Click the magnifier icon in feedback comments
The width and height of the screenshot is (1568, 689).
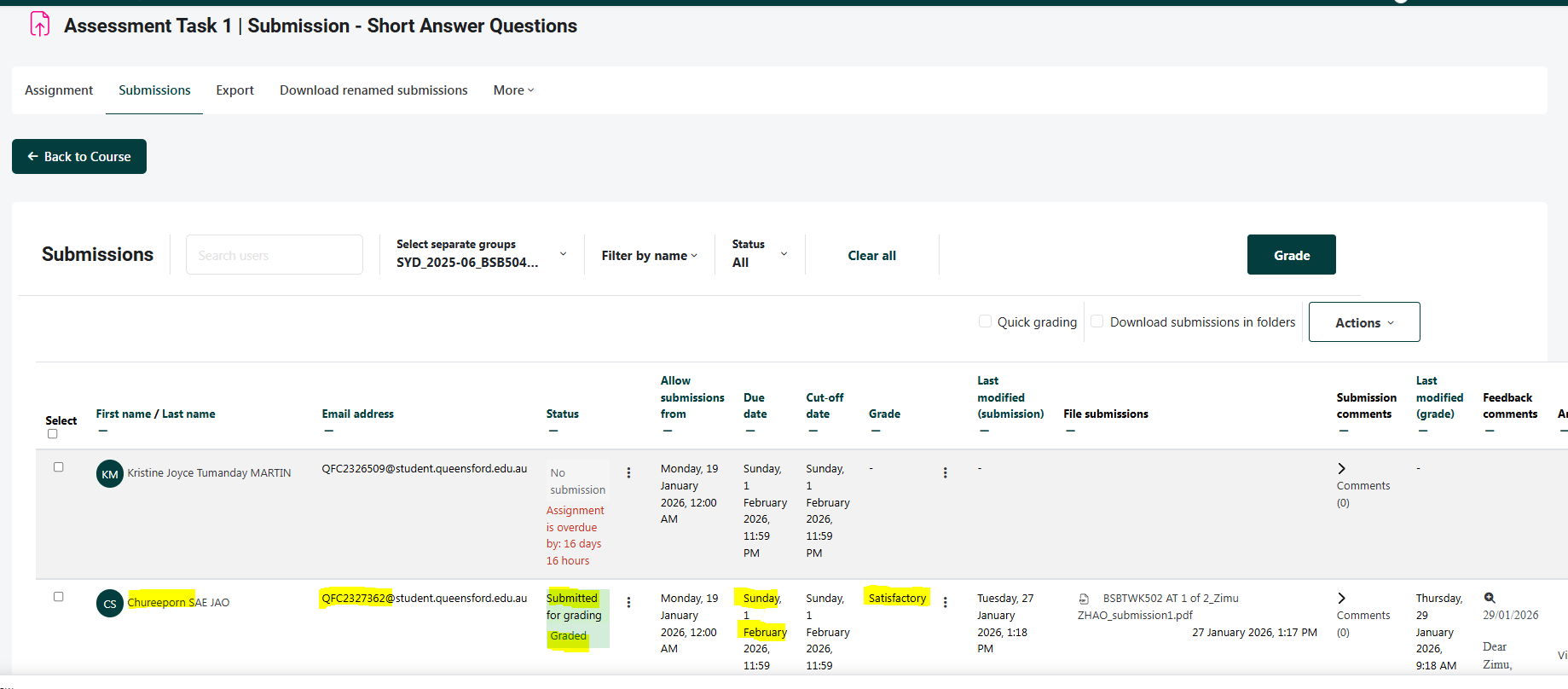pyautogui.click(x=1490, y=598)
